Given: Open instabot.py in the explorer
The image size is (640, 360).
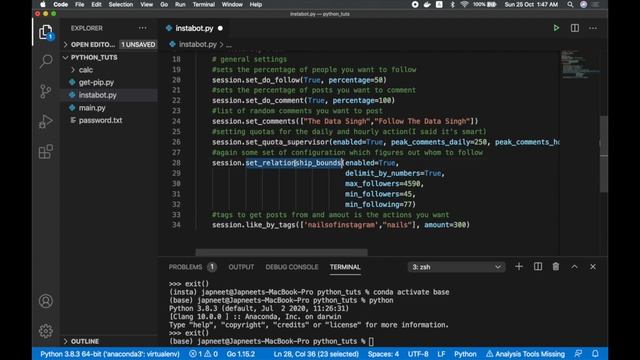Looking at the screenshot, I should coord(98,95).
